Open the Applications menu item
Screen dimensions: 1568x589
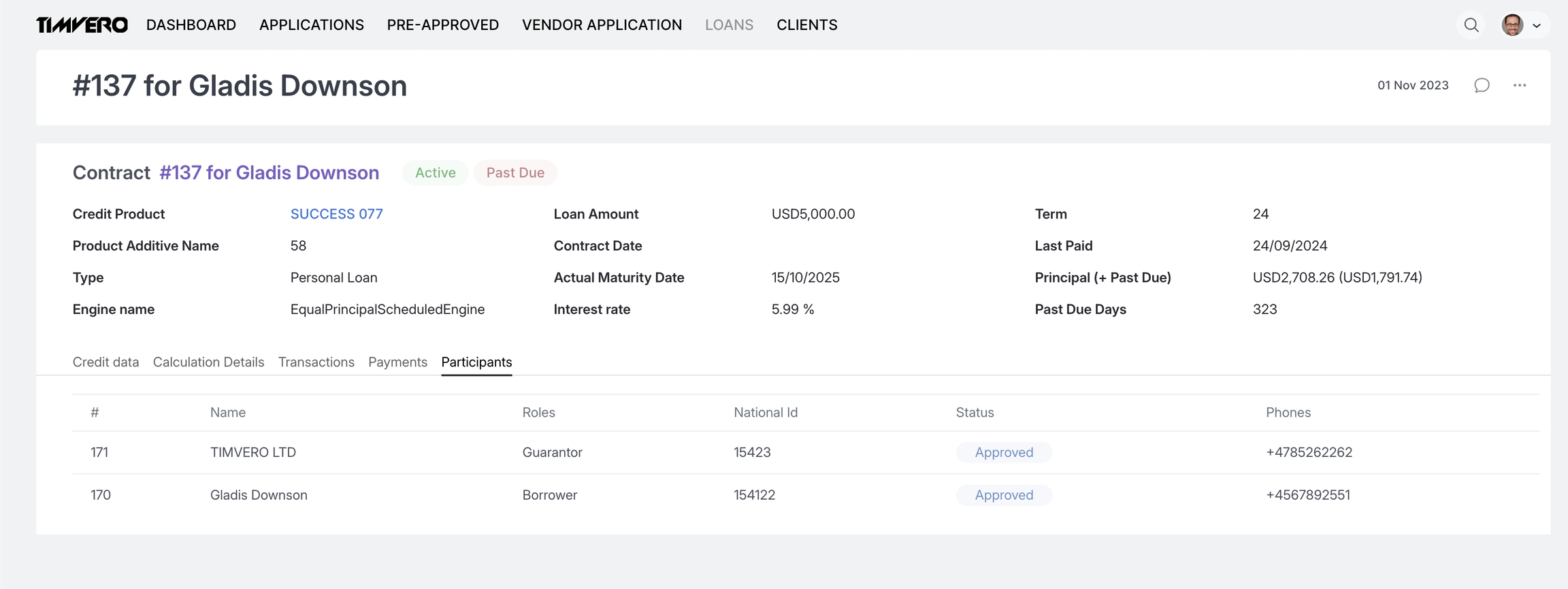coord(312,25)
